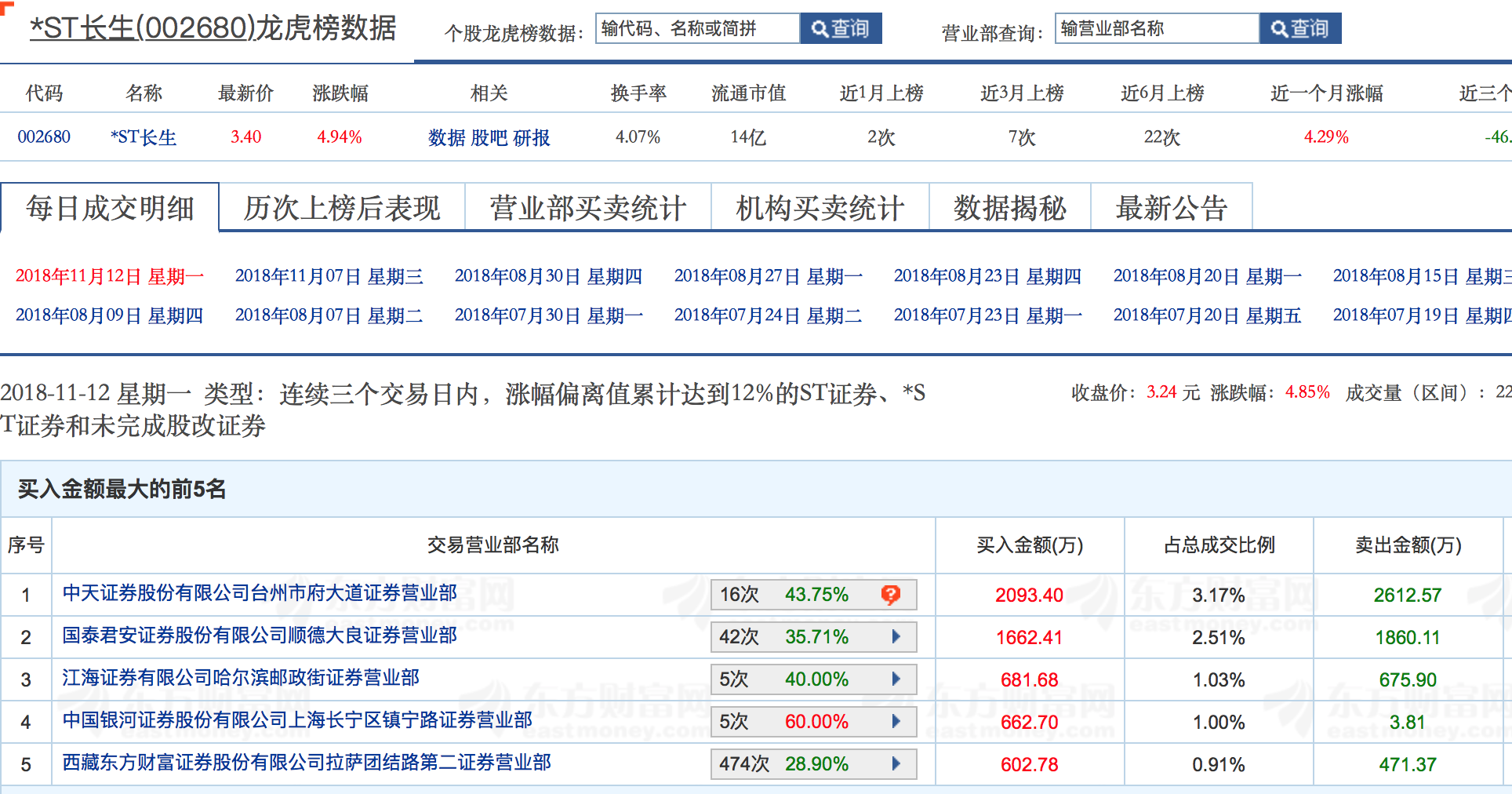Open the 数据揭秘 tab

[1010, 209]
